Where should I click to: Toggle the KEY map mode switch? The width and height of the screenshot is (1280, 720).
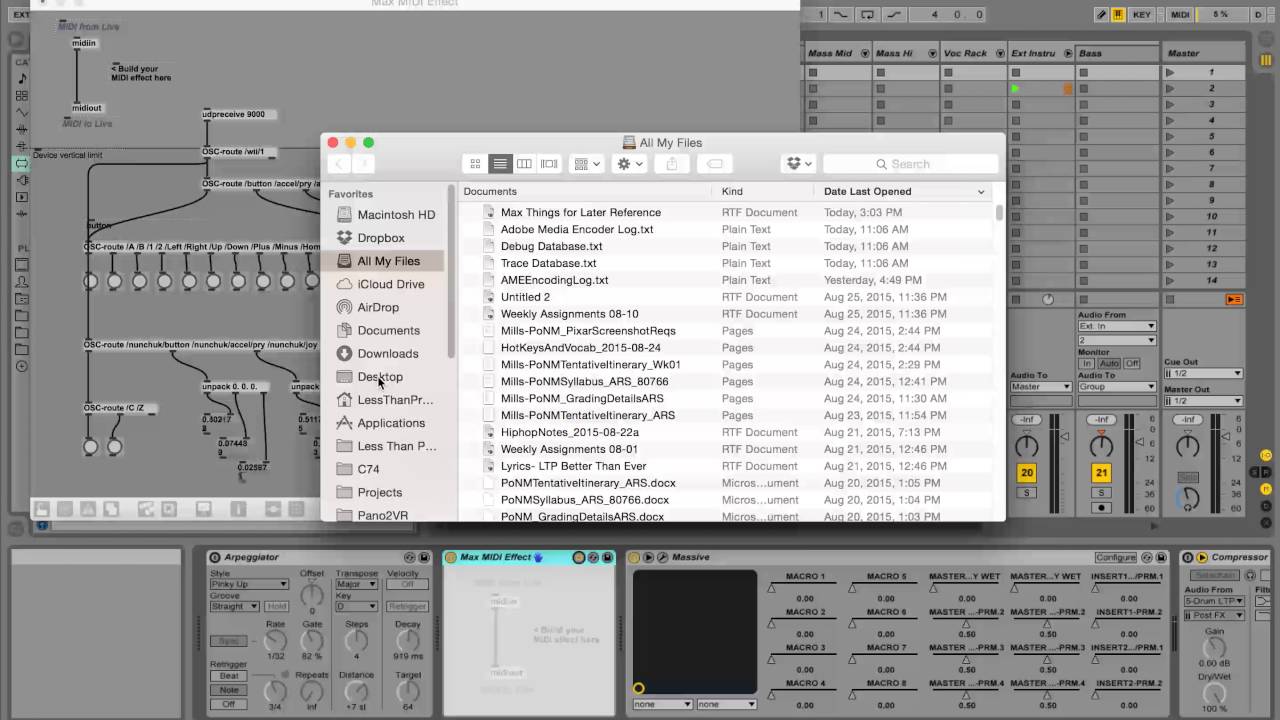click(1142, 14)
